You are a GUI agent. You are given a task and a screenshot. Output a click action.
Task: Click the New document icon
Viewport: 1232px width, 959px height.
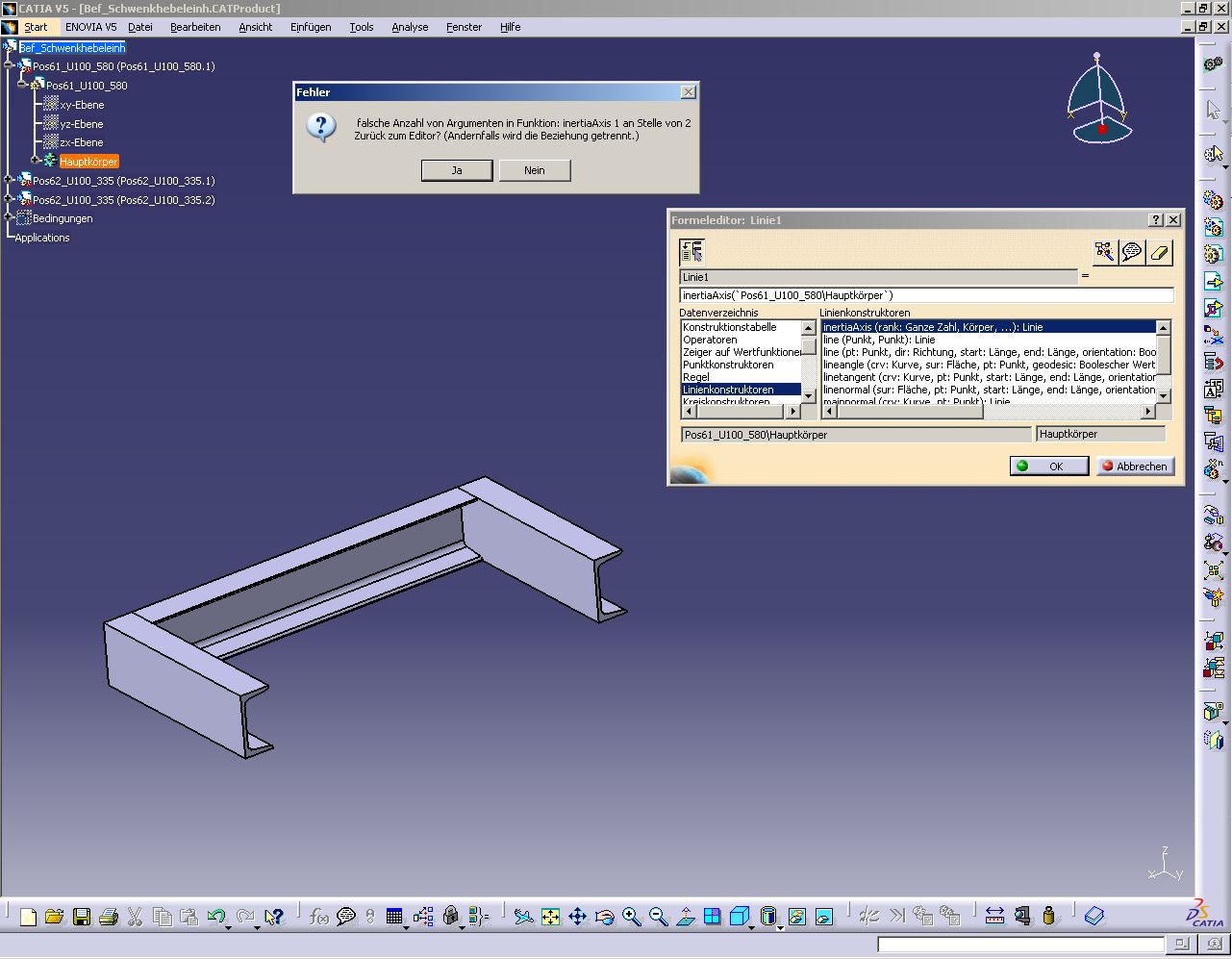click(x=28, y=917)
